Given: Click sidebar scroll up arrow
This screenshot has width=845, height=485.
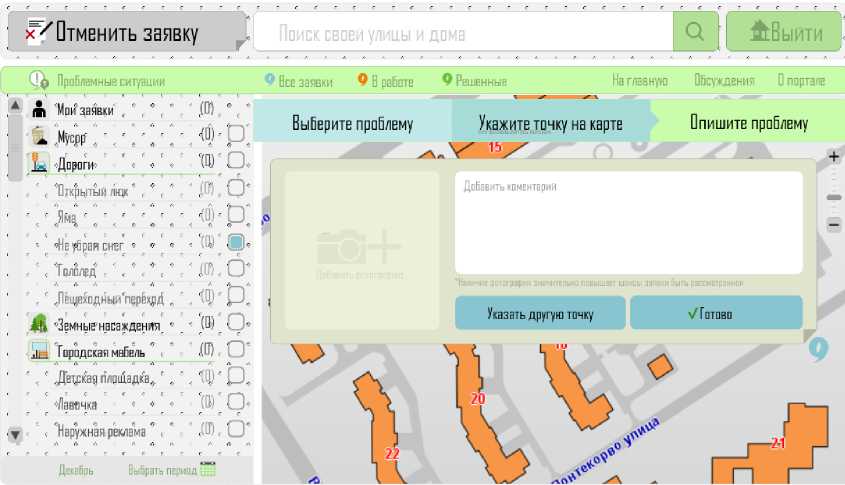Looking at the screenshot, I should (x=15, y=106).
